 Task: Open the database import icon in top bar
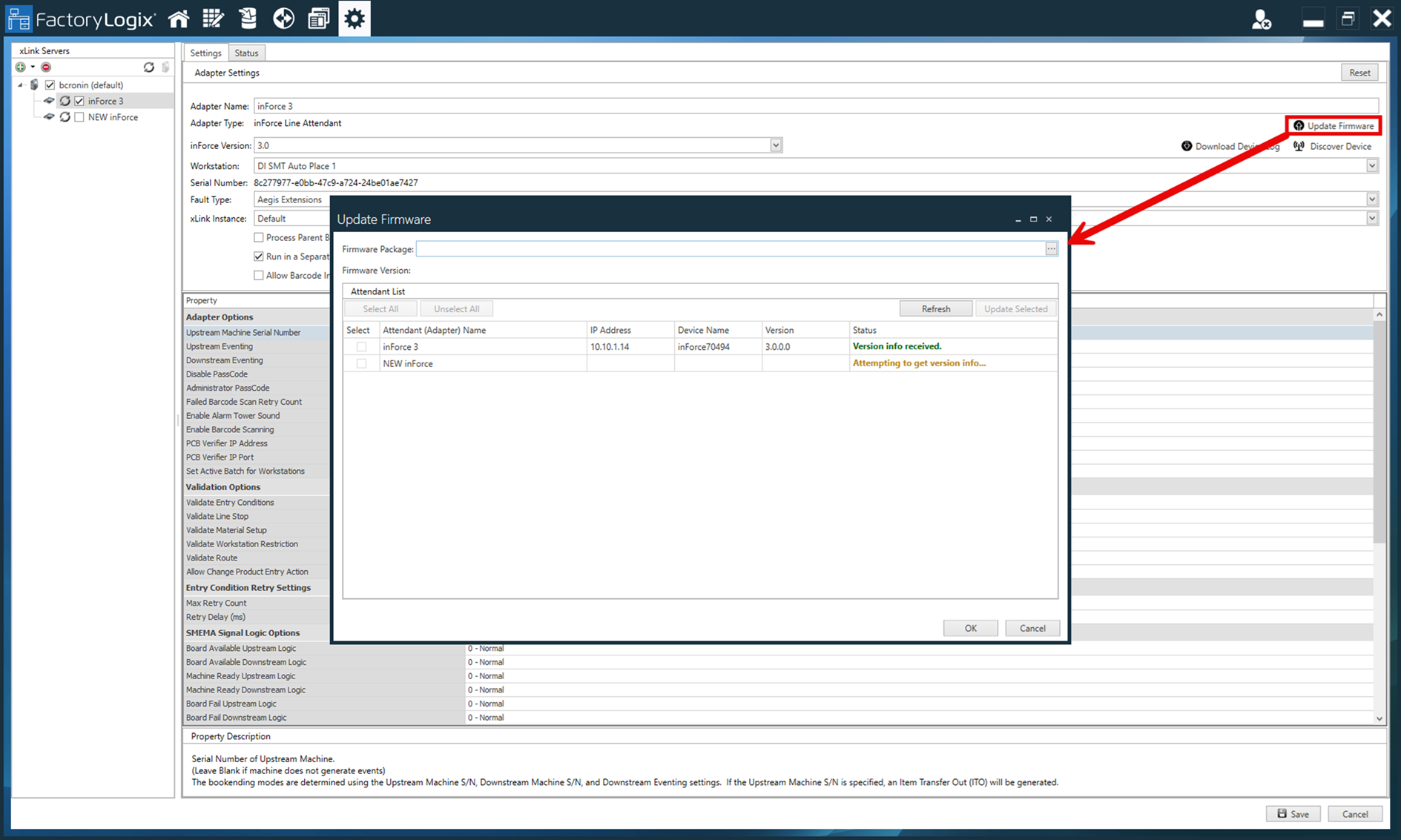click(248, 19)
